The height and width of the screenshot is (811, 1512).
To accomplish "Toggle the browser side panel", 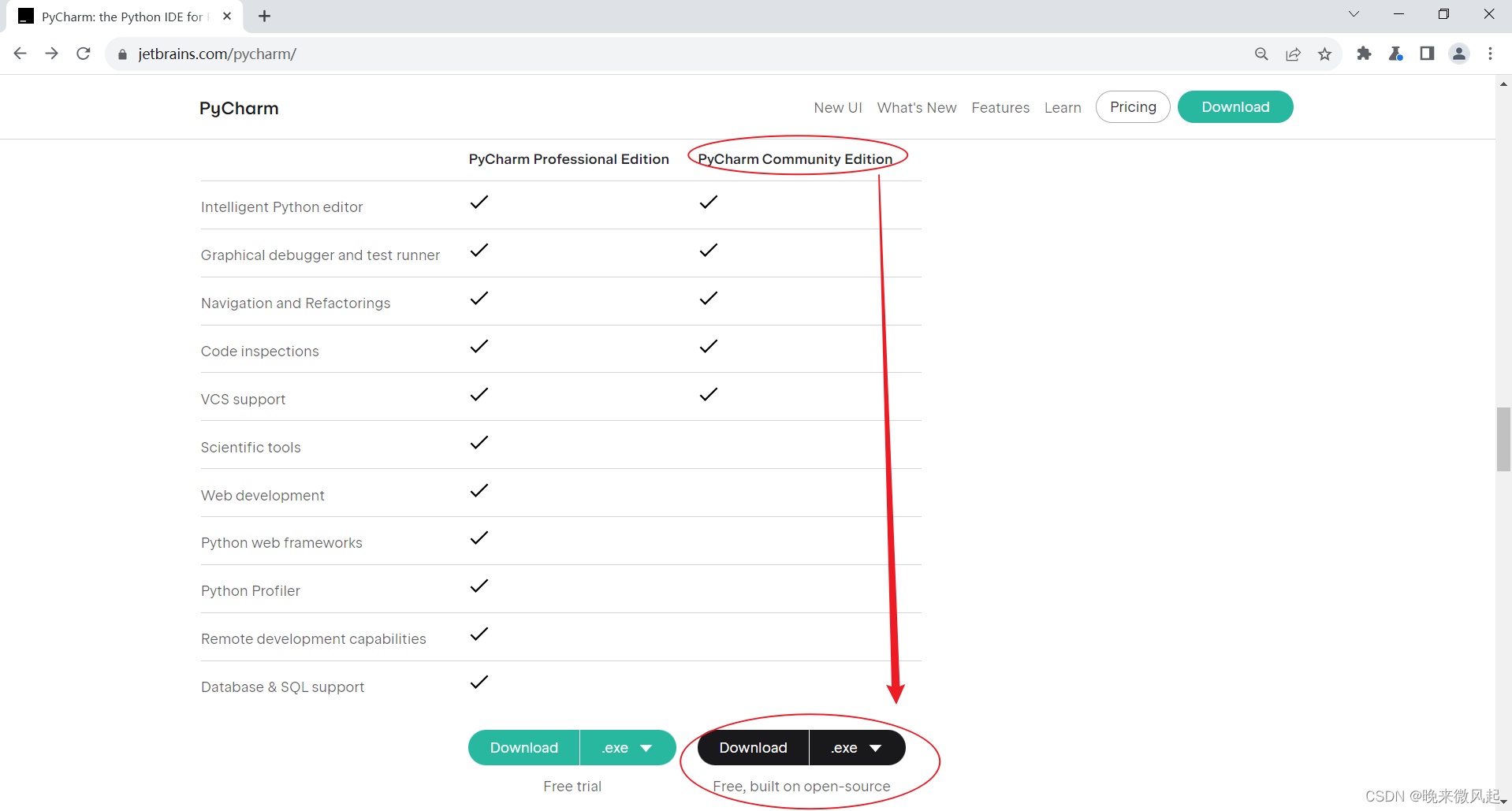I will 1427,54.
